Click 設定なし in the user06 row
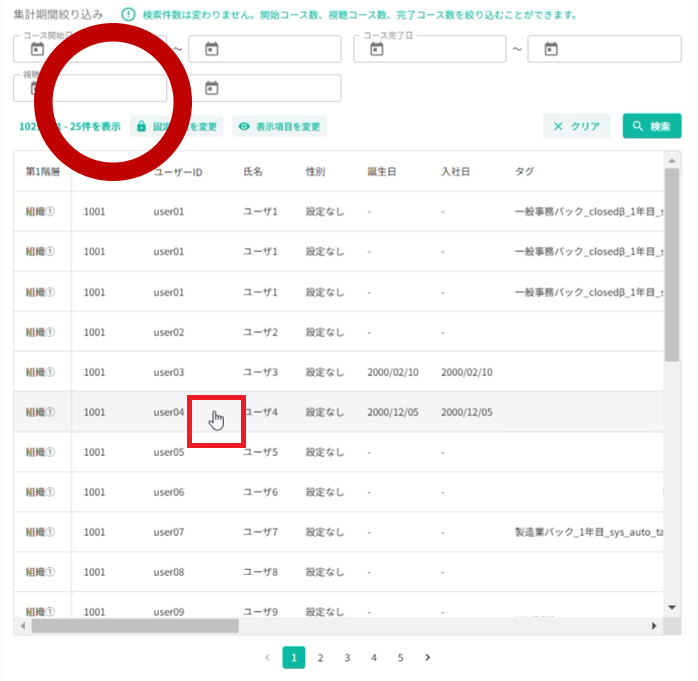This screenshot has width=698, height=681. tap(325, 493)
